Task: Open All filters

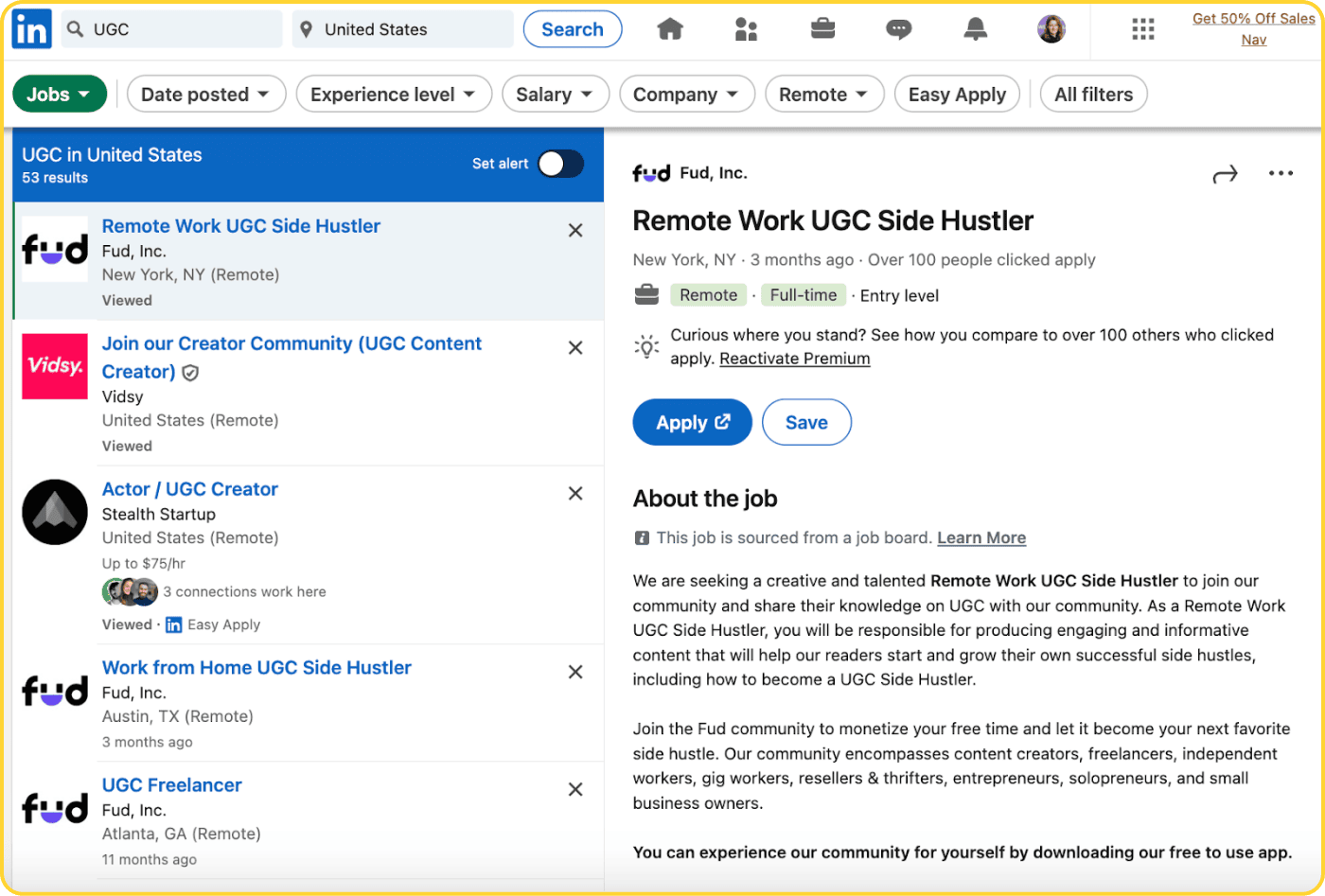Action: (1094, 94)
